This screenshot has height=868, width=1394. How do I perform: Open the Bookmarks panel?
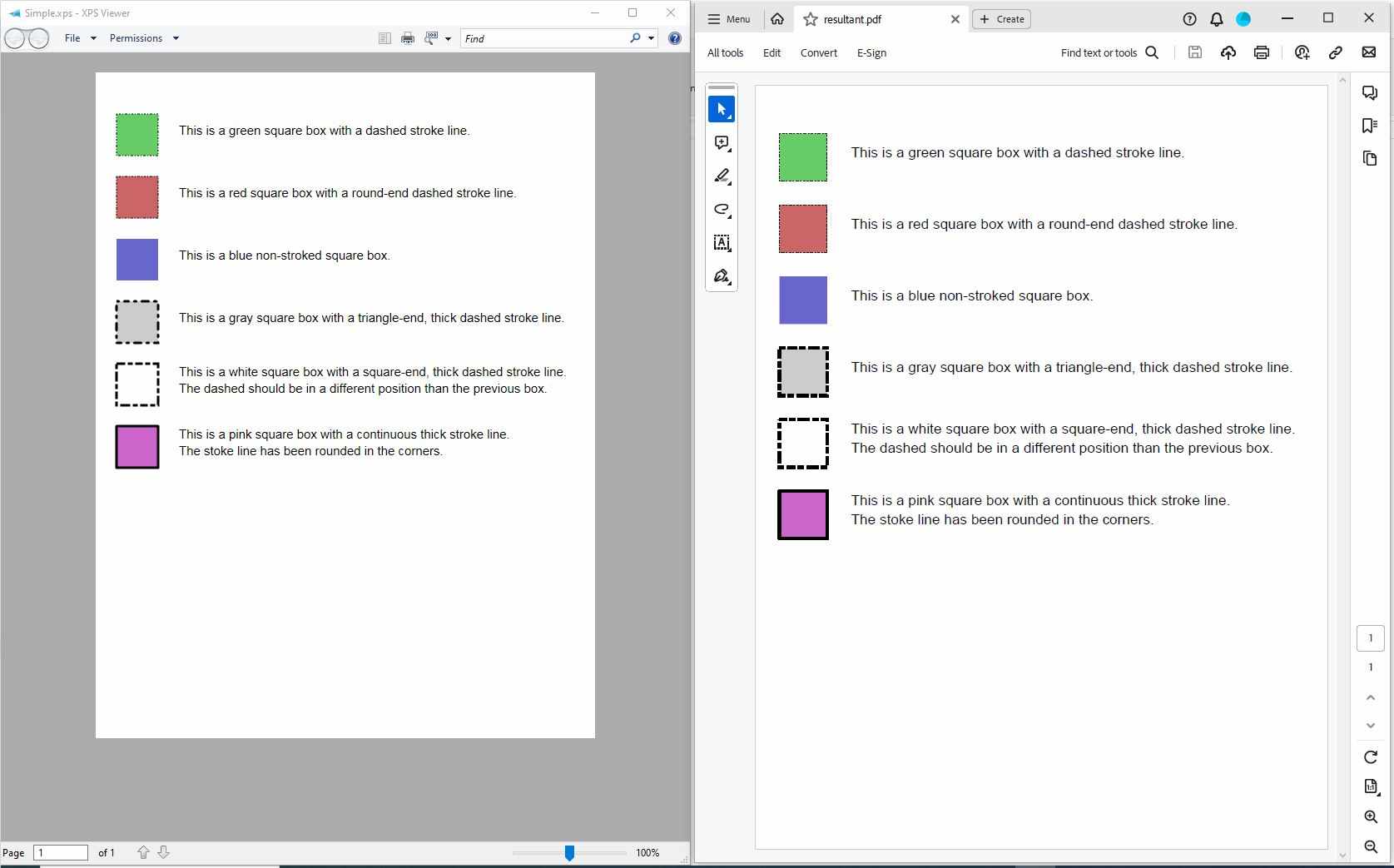[1370, 125]
